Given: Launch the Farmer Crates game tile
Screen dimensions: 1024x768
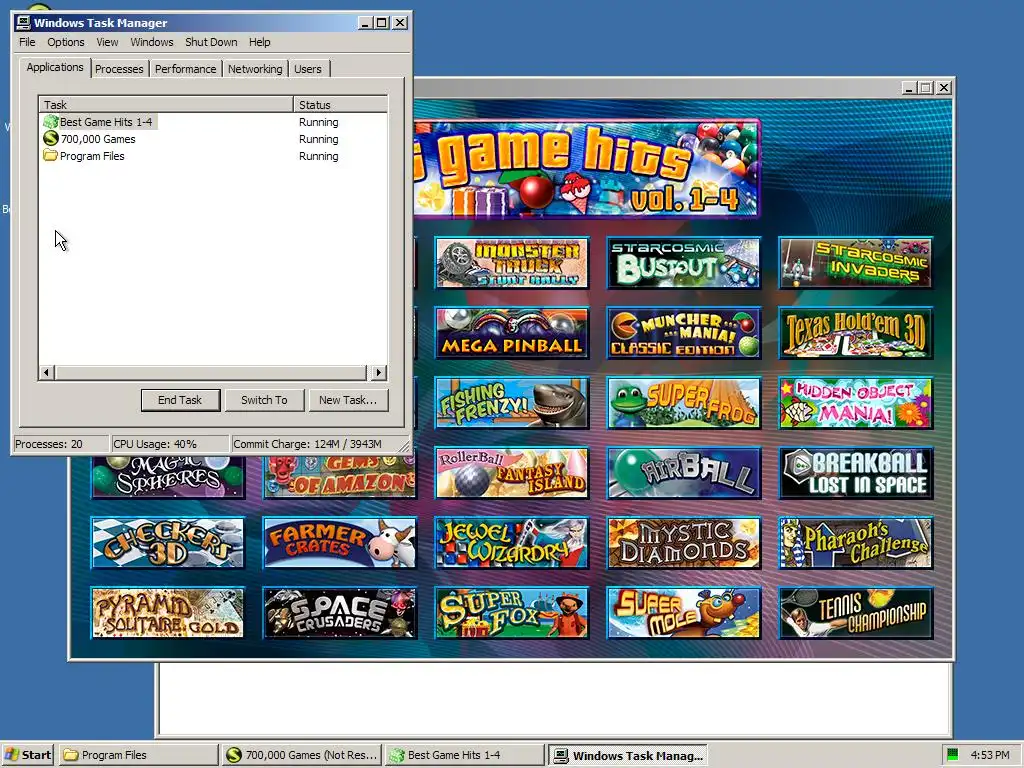Looking at the screenshot, I should coord(340,543).
